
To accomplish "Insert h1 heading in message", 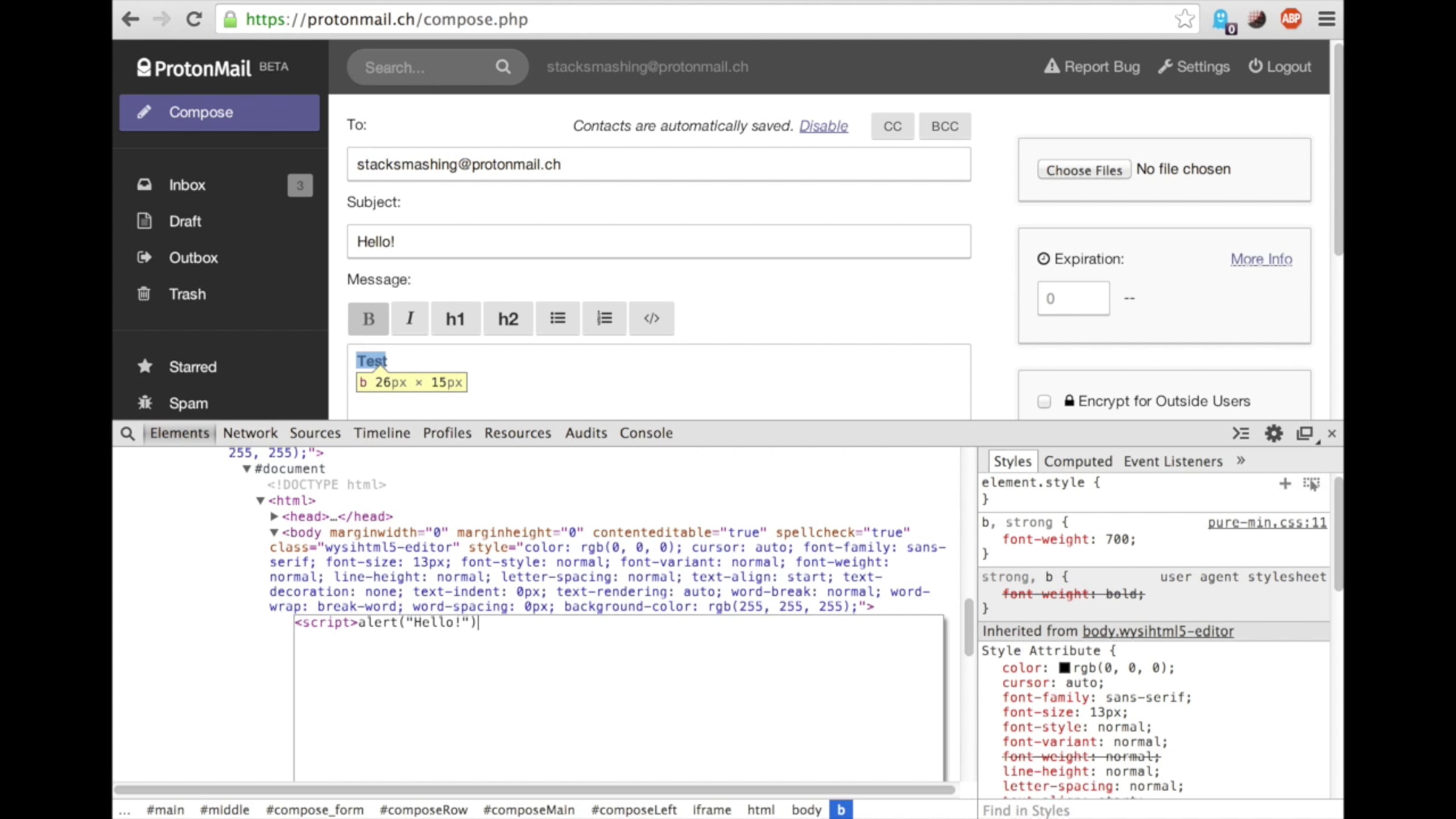I will click(455, 318).
